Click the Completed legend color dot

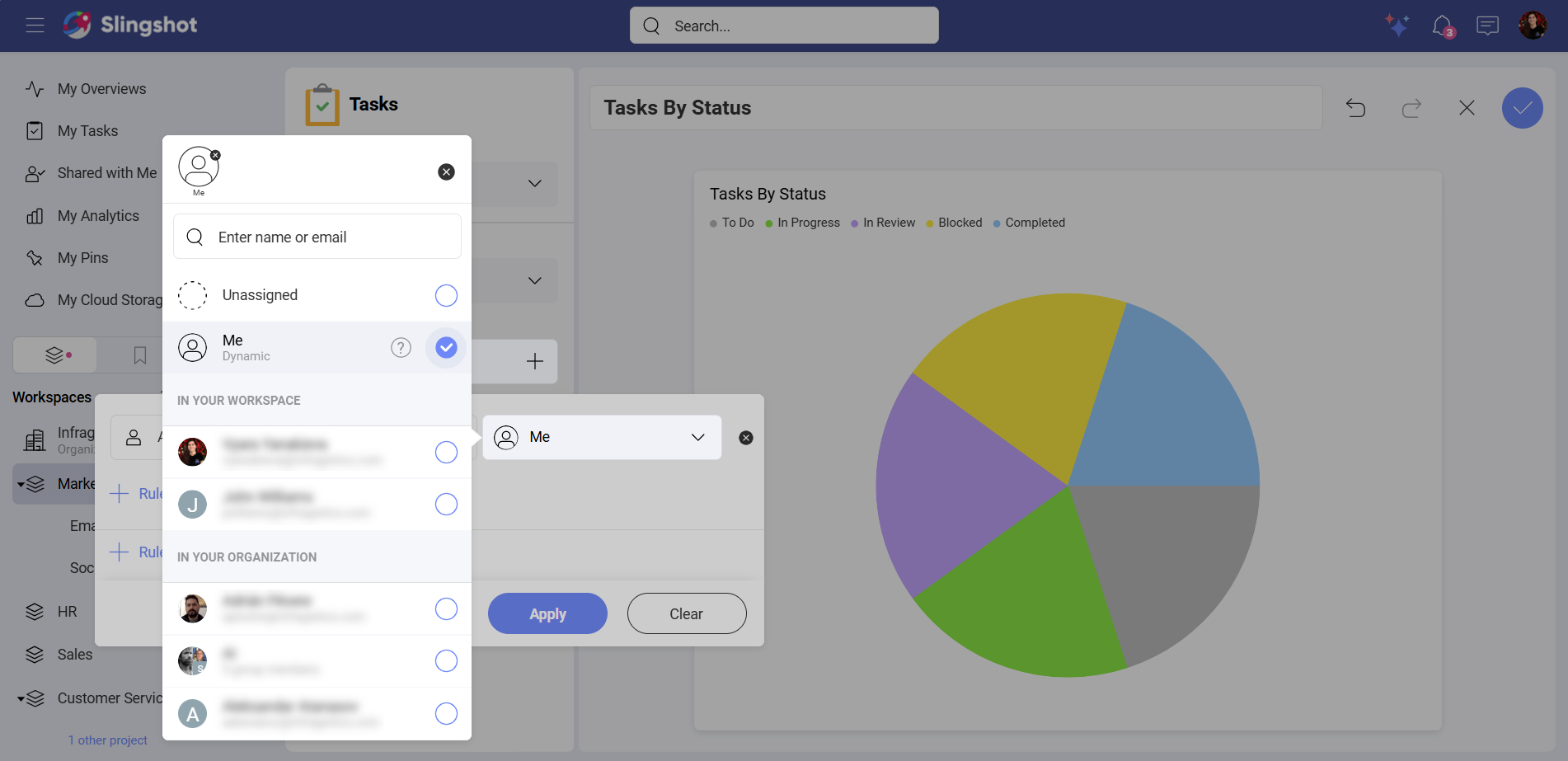pyautogui.click(x=997, y=223)
